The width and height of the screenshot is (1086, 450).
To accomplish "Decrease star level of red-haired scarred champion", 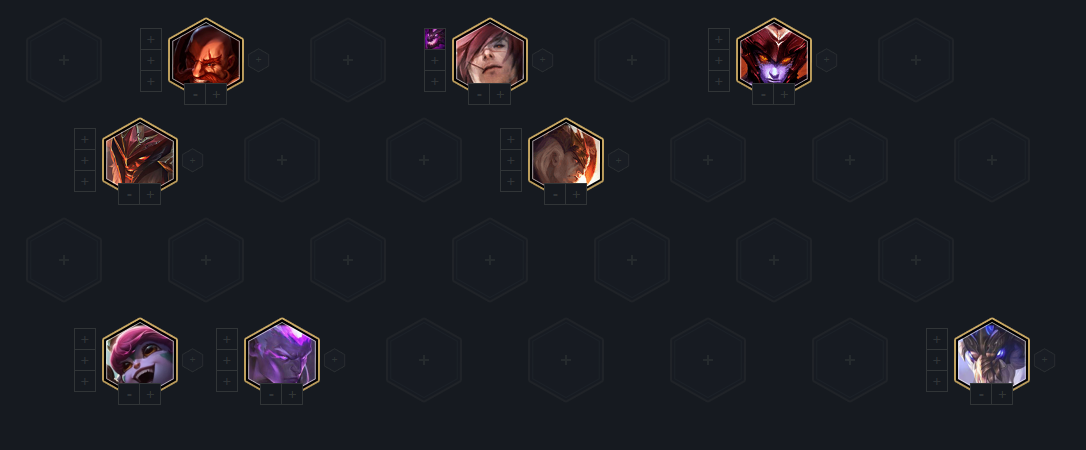I will point(479,95).
